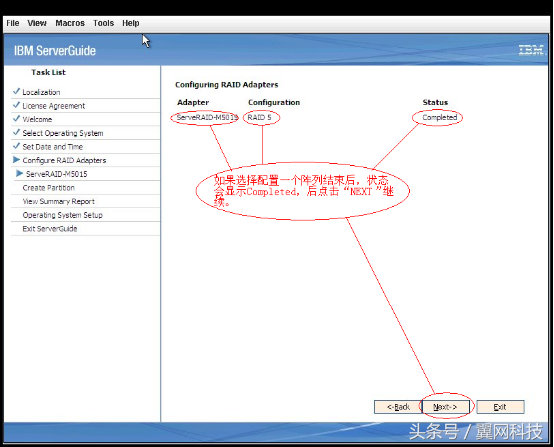
Task: Open the Macros menu
Action: 70,23
